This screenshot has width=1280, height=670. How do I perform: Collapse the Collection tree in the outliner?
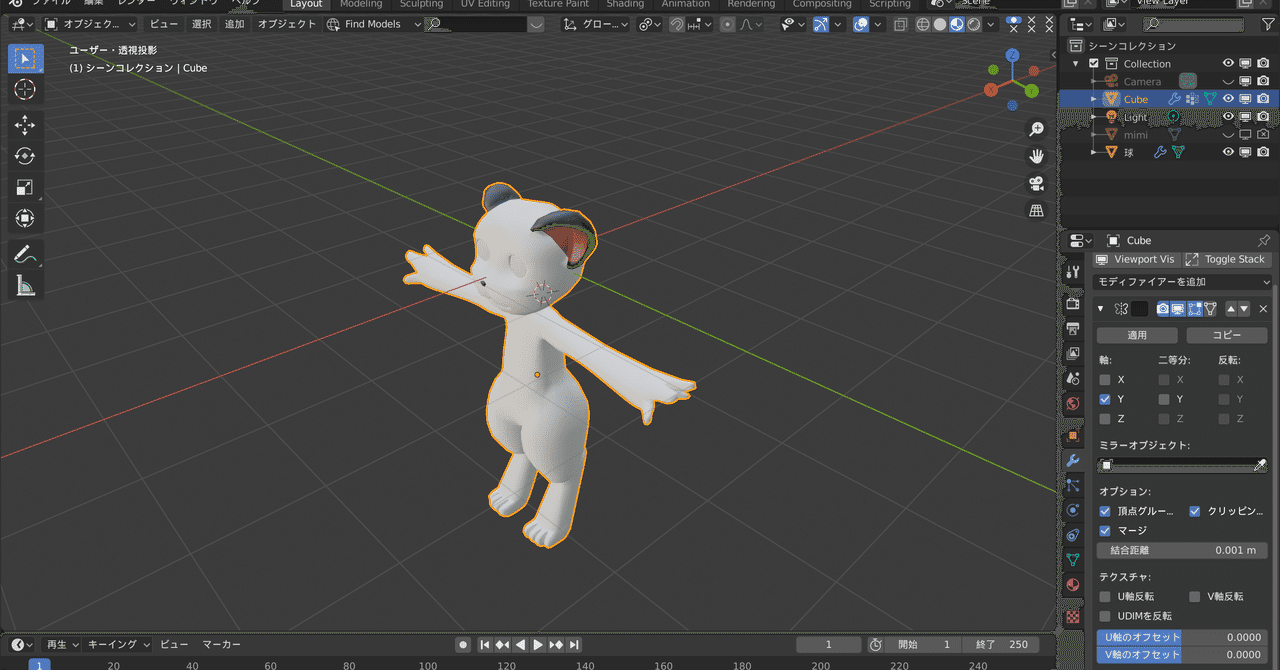[x=1077, y=64]
